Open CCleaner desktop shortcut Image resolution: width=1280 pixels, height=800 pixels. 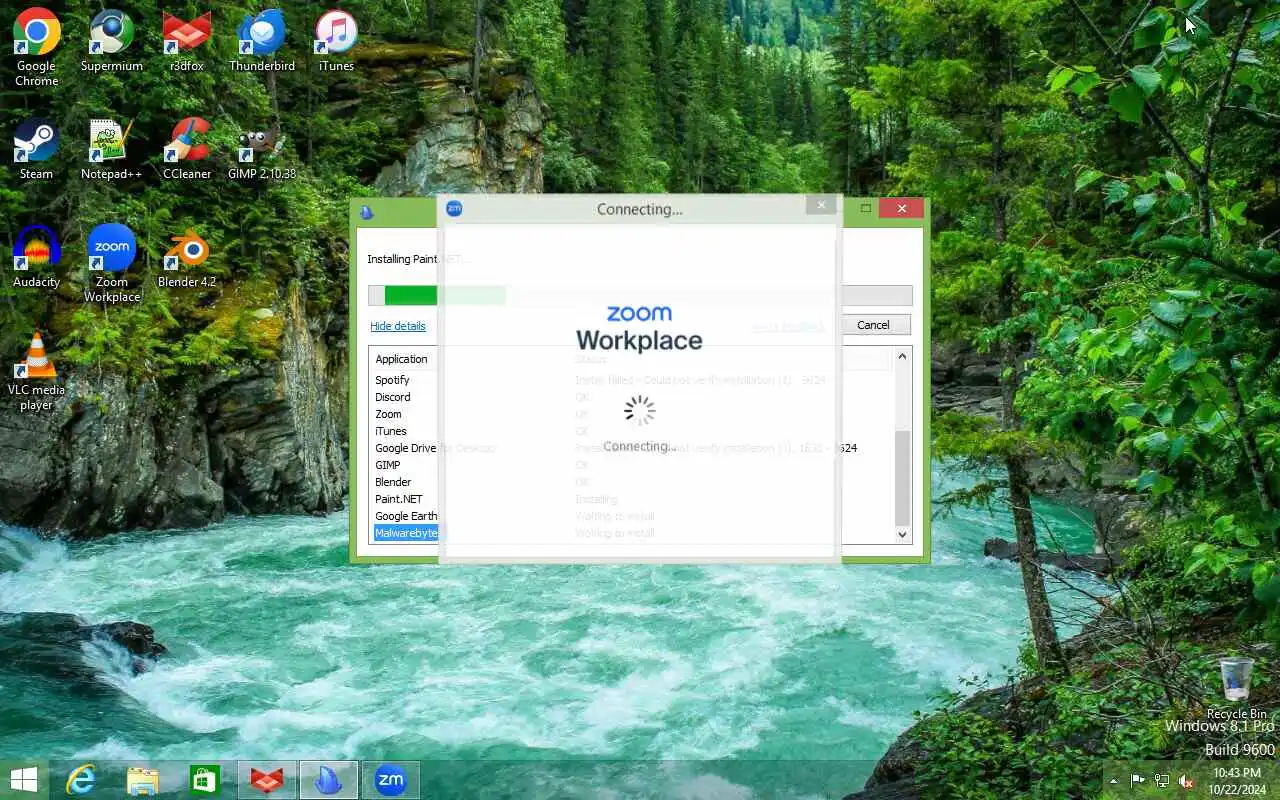186,149
